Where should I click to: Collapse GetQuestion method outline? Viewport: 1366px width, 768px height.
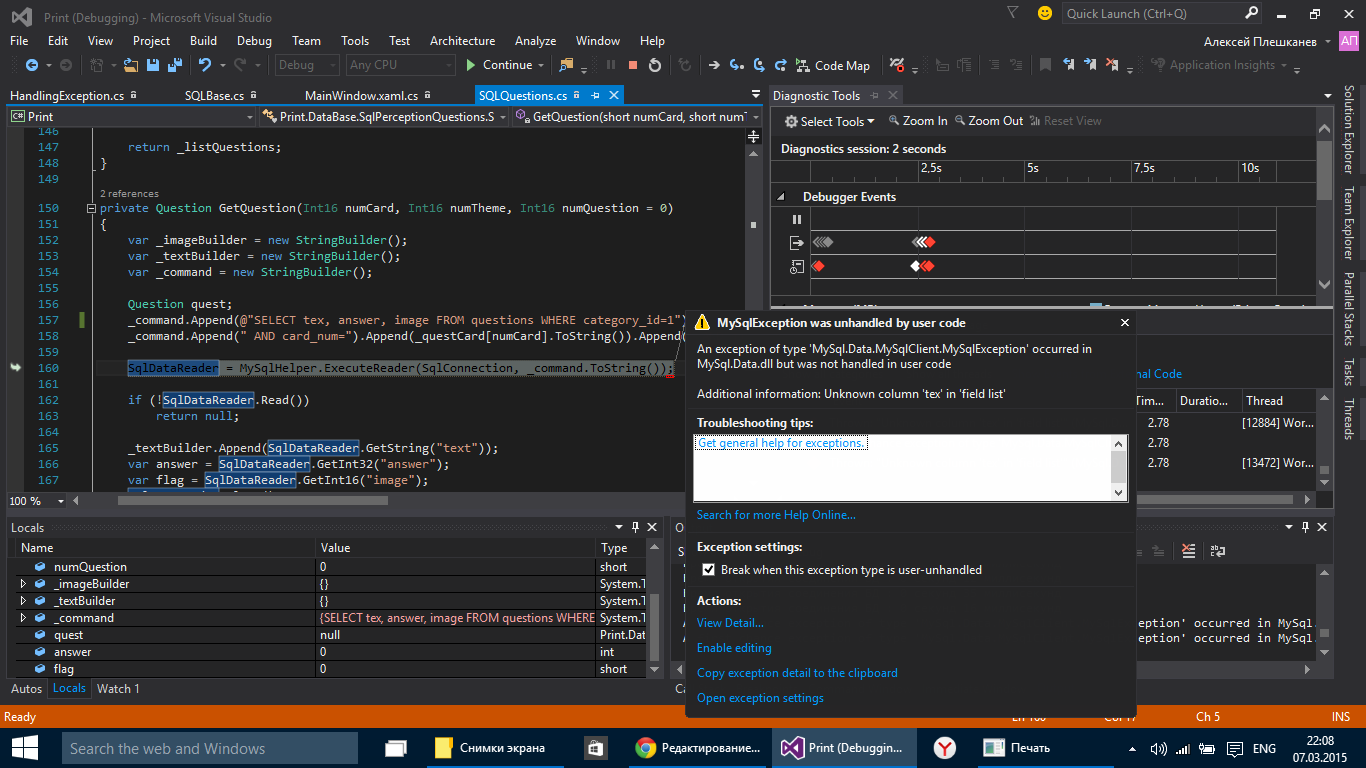91,209
